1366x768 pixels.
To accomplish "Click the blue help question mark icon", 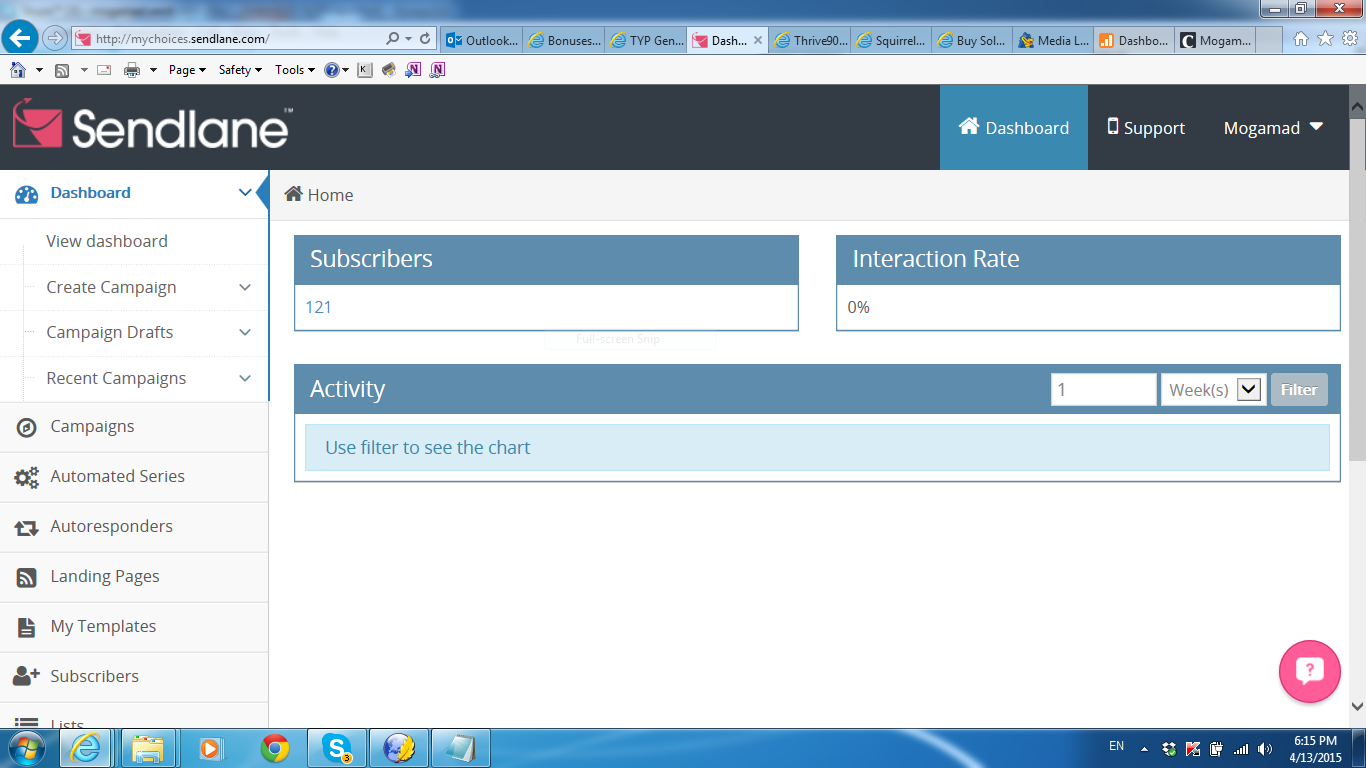I will tap(331, 70).
